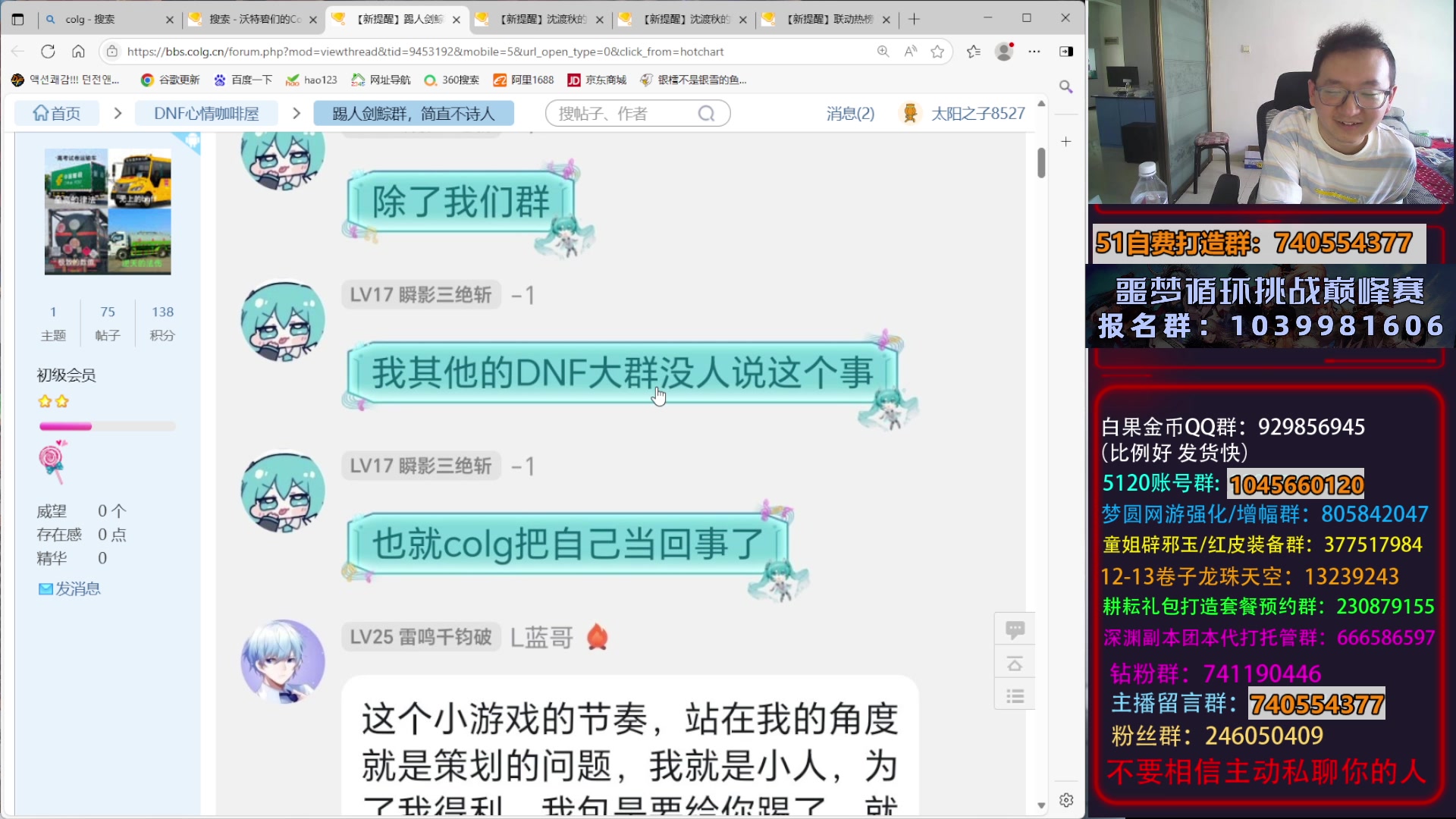
Task: Open the zoom magnifier in address bar
Action: pyautogui.click(x=883, y=52)
